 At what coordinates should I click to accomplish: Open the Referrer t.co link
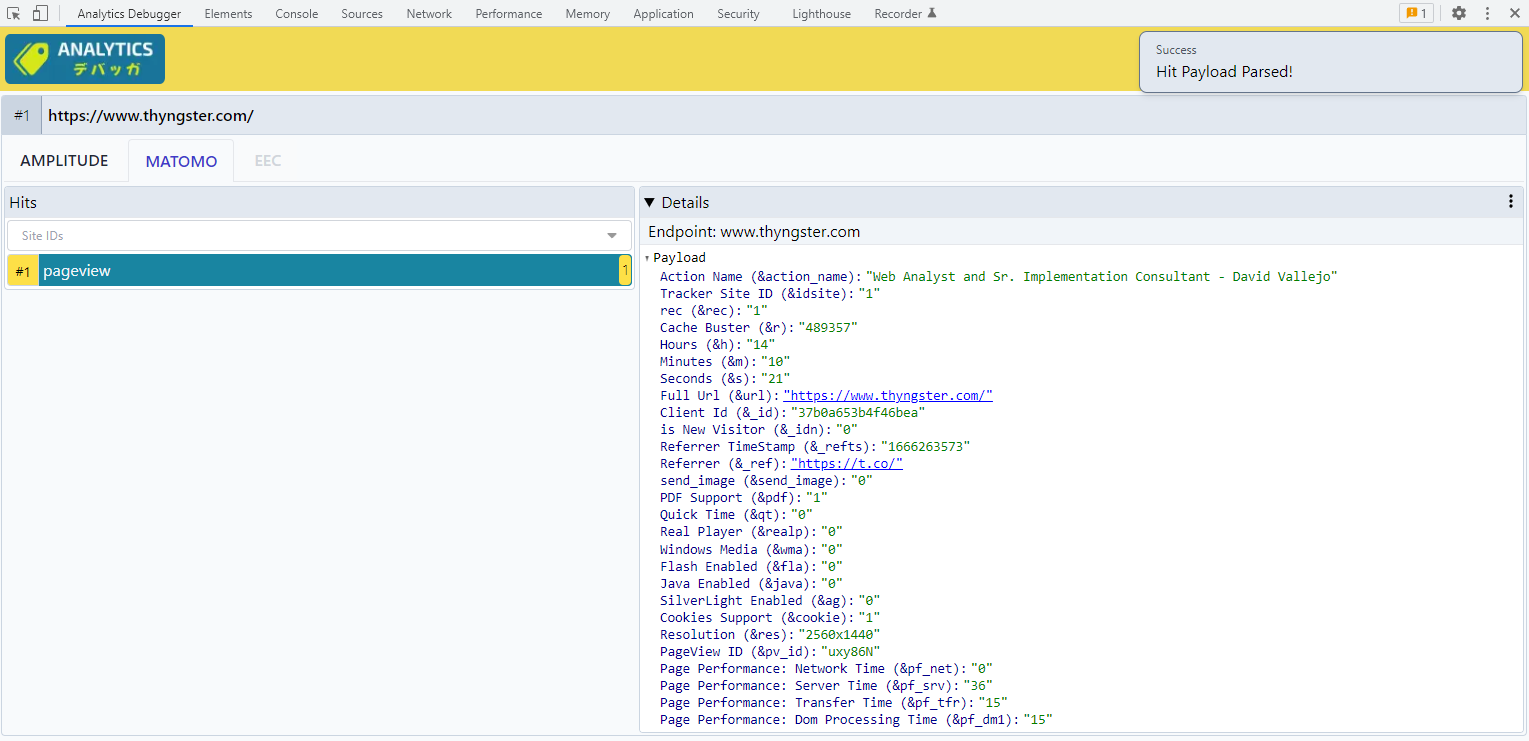tap(846, 464)
